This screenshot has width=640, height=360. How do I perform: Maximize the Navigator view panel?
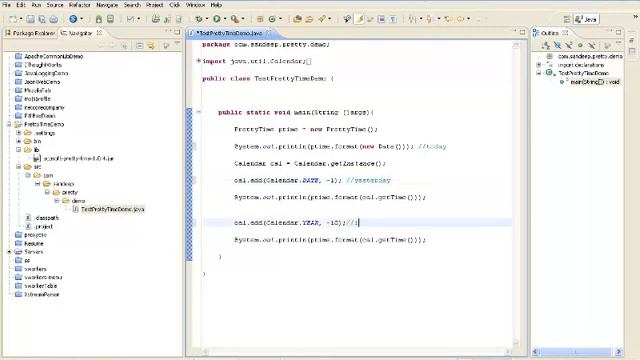177,32
